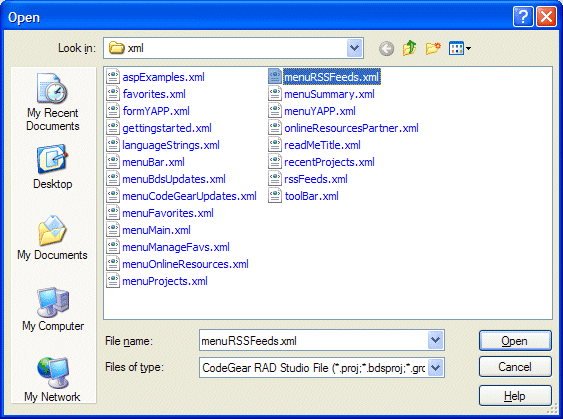Expand the Look in folder dropdown
The width and height of the screenshot is (563, 419).
click(355, 48)
